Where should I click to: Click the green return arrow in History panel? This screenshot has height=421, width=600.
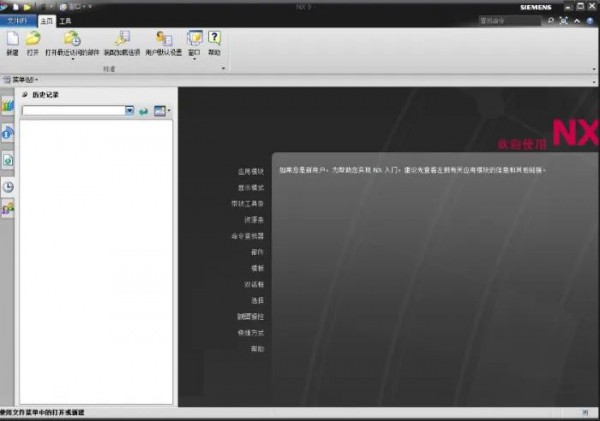(x=143, y=111)
